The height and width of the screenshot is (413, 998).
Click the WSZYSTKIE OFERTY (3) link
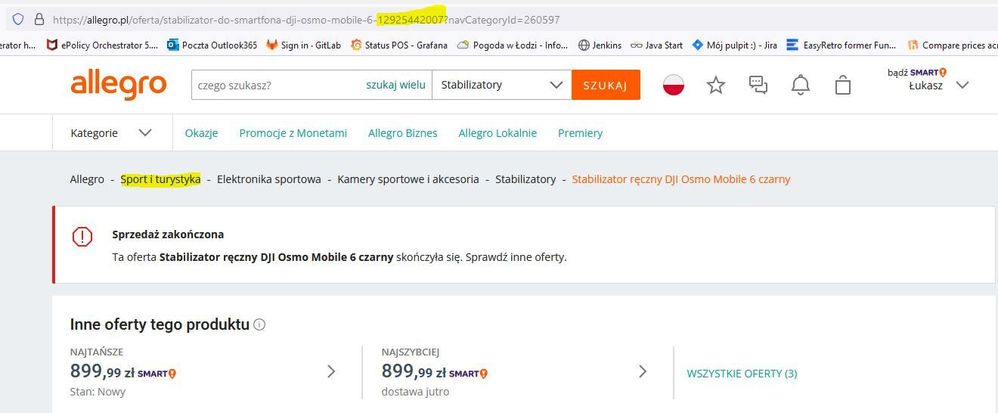click(x=742, y=374)
